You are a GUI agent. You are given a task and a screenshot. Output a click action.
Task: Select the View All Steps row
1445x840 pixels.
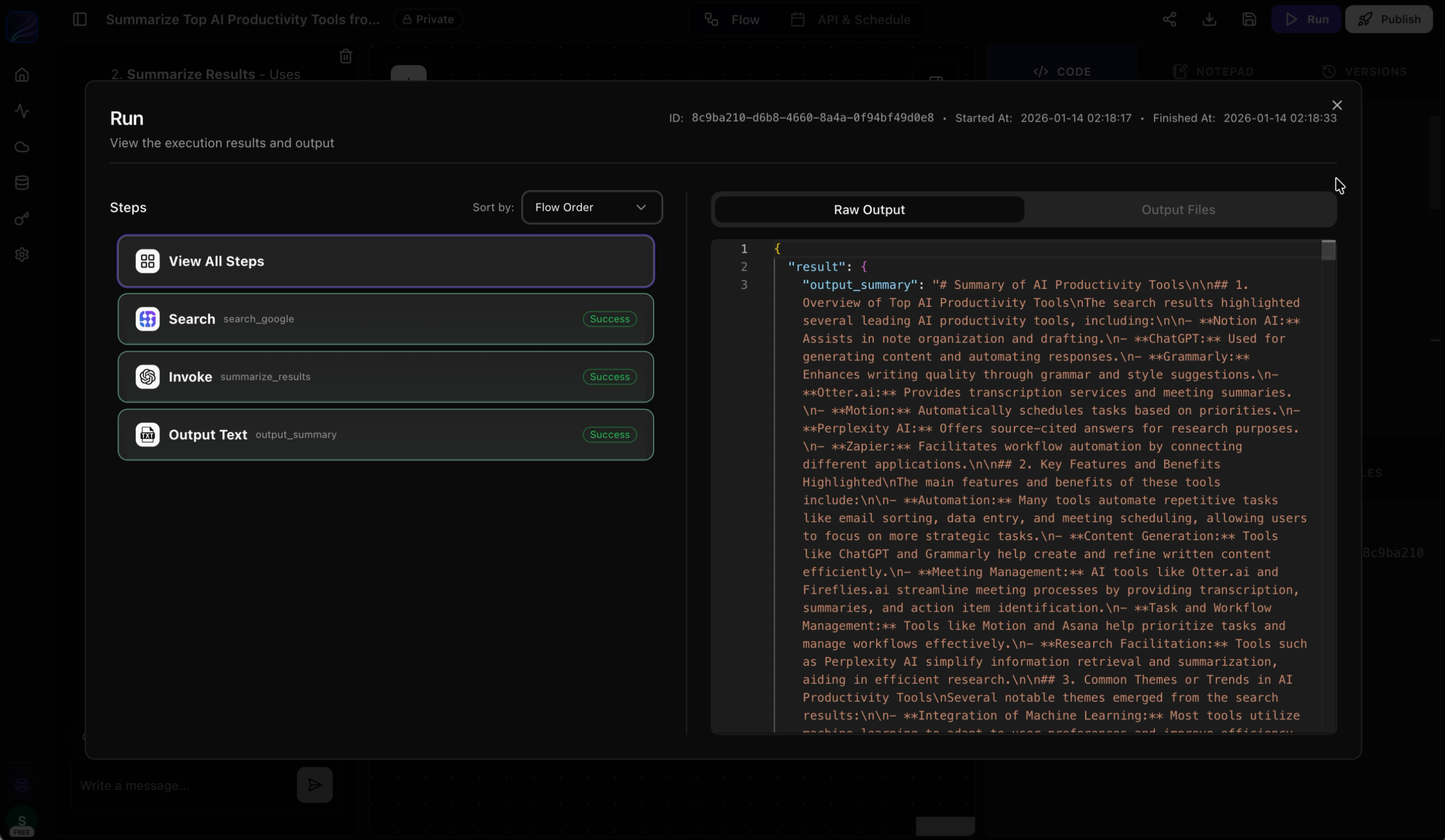(386, 261)
